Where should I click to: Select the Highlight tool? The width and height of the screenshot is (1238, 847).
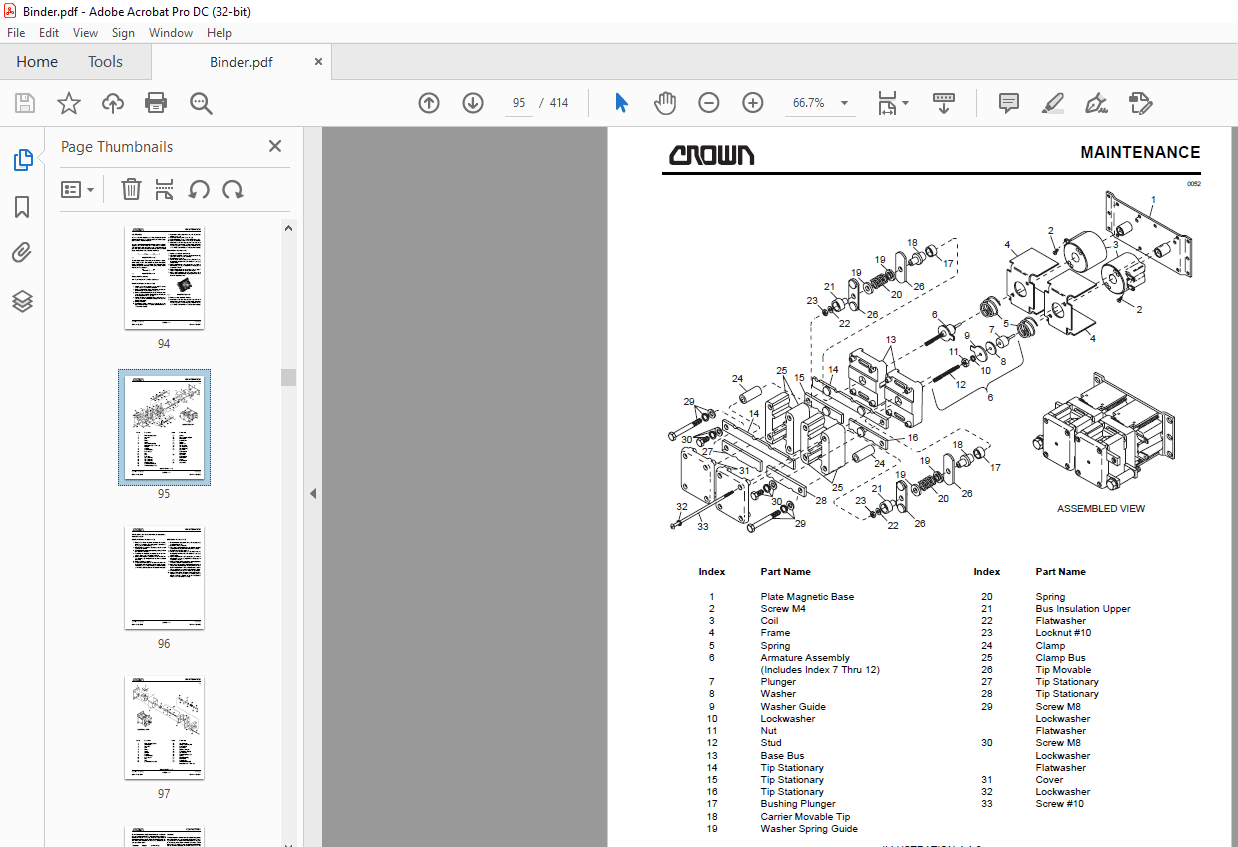coord(1052,103)
